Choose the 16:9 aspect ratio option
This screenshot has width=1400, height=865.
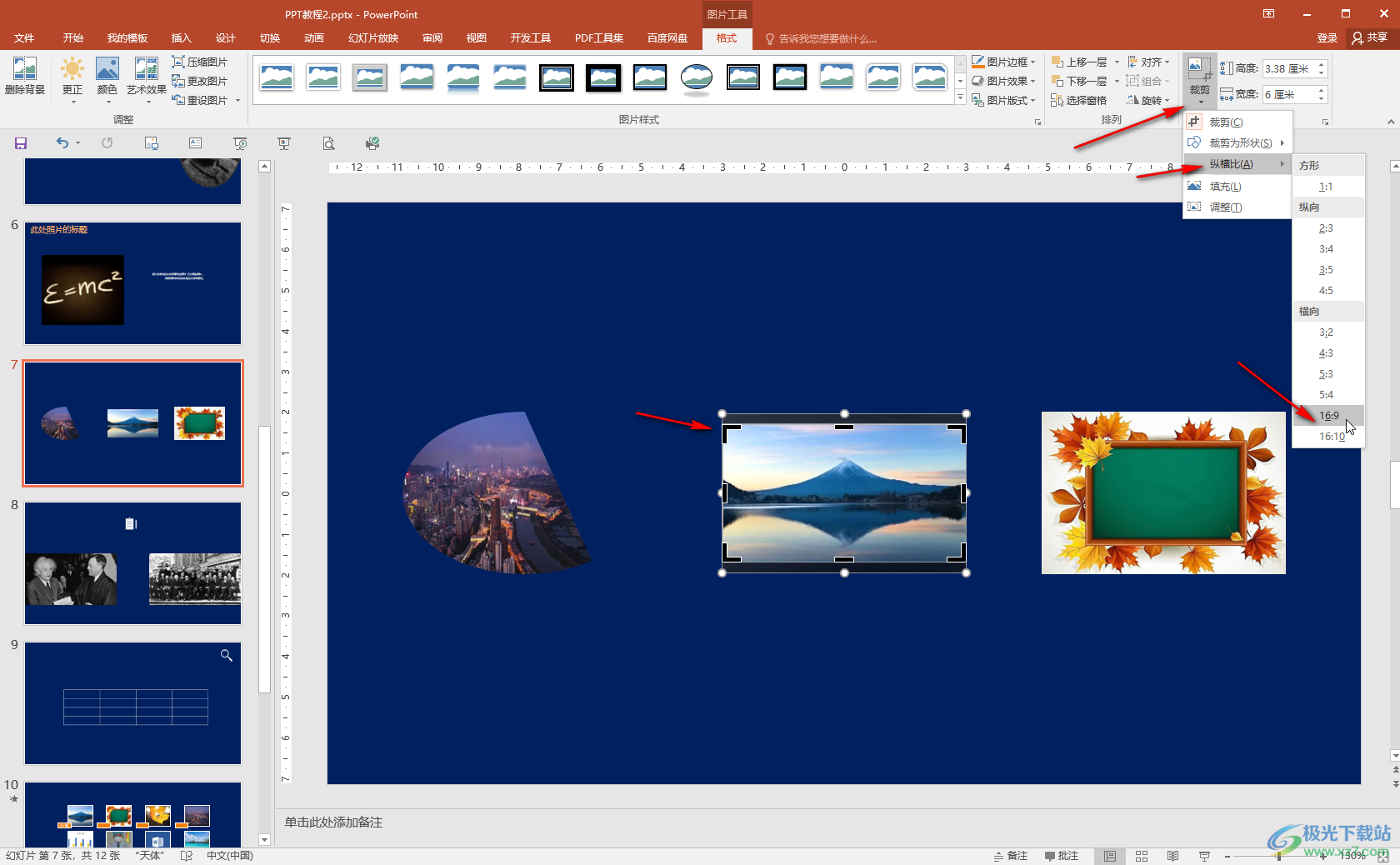(x=1328, y=416)
